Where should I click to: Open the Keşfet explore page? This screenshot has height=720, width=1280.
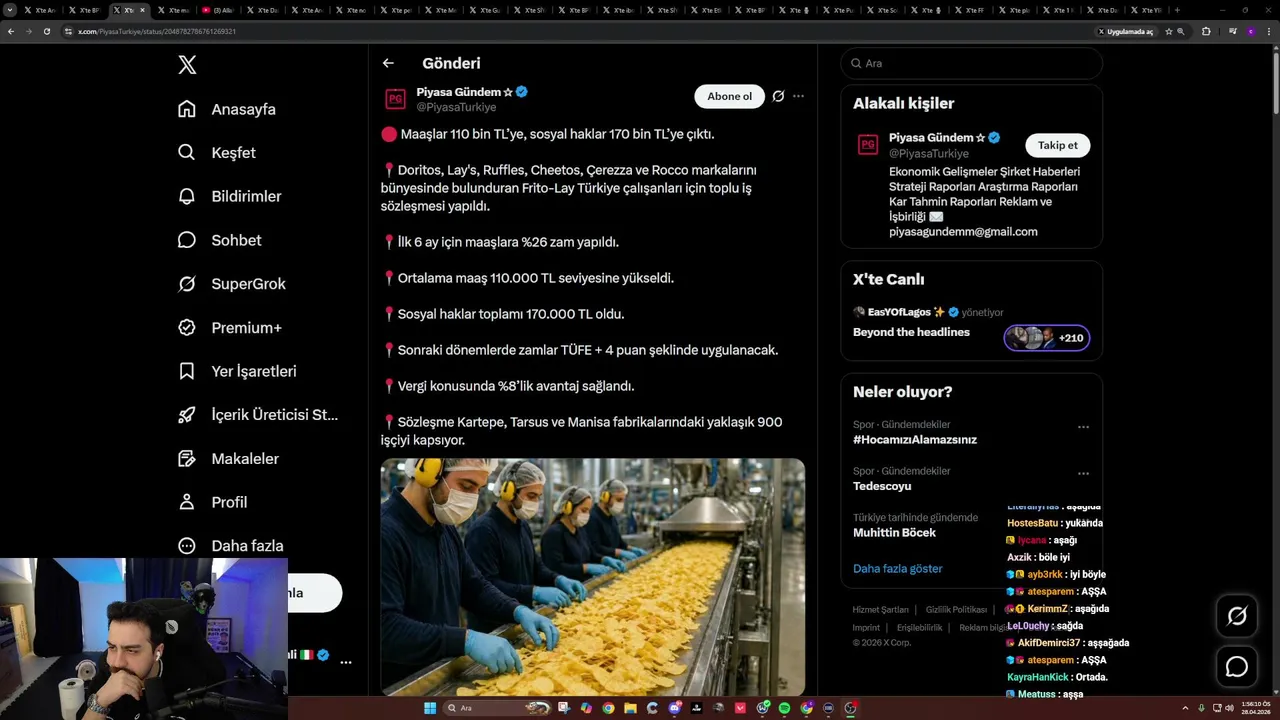(x=216, y=153)
